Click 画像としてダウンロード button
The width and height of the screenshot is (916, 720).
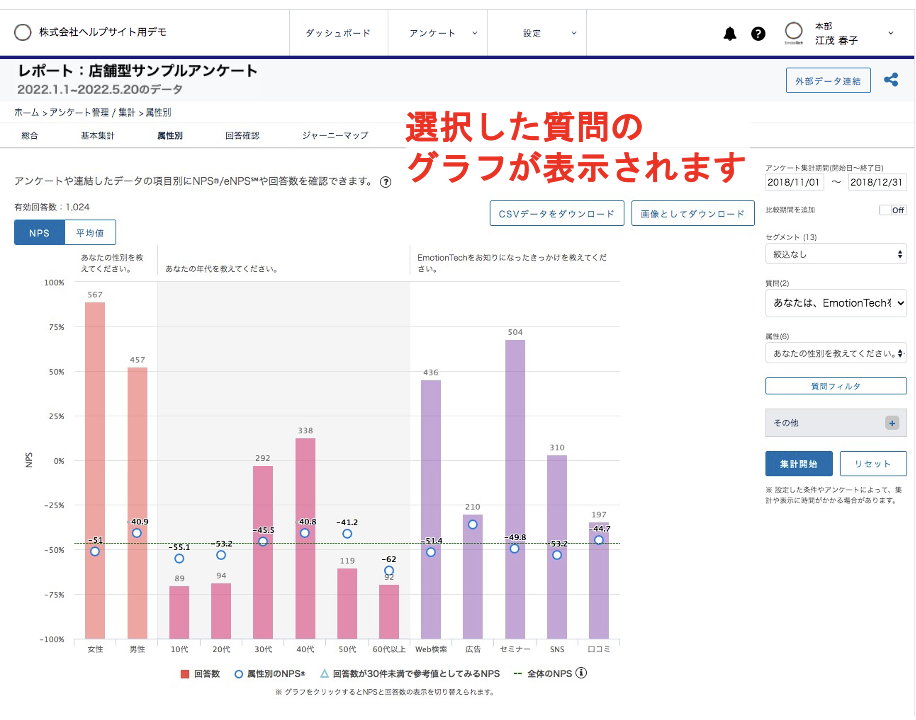693,213
